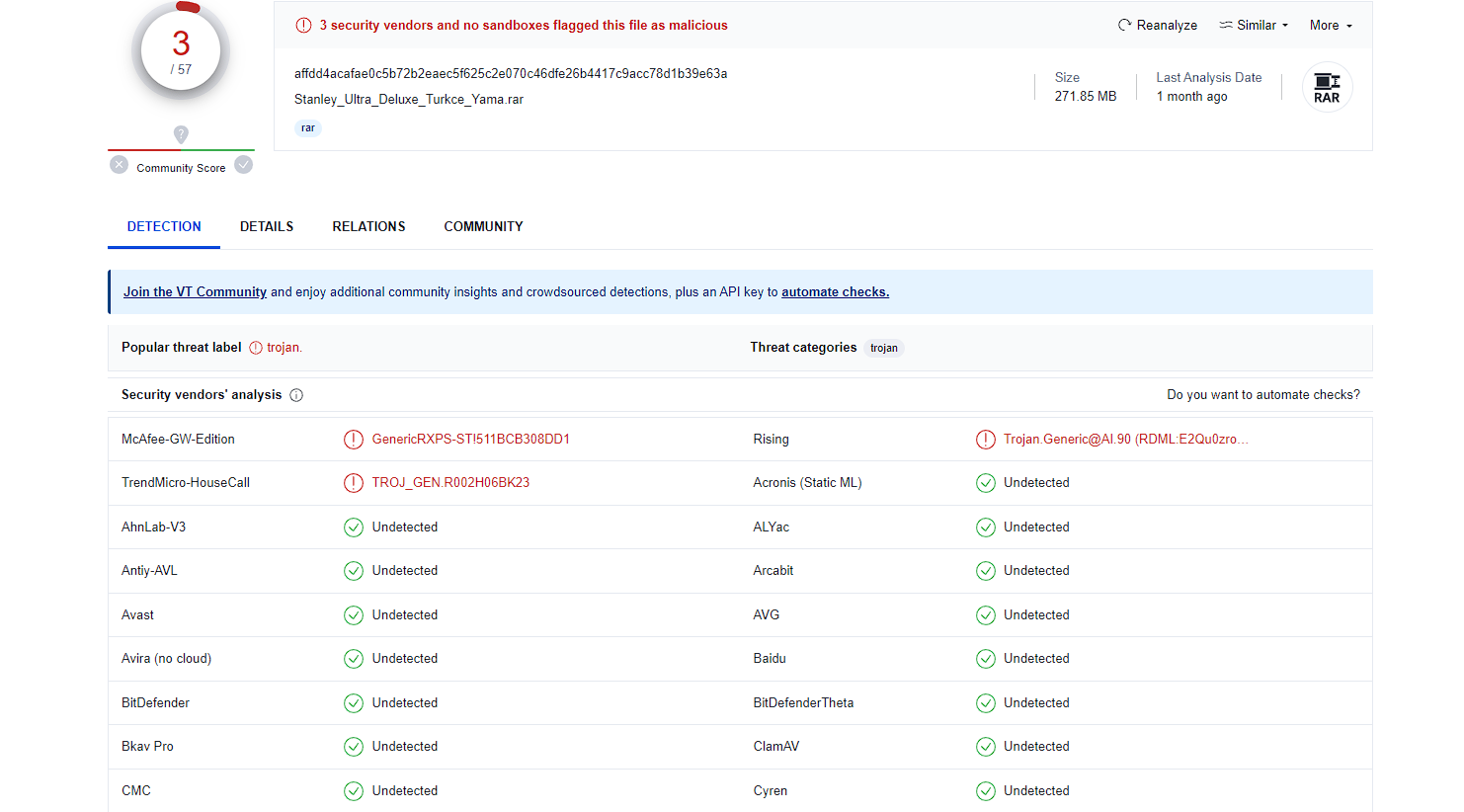Open the Relations tab
This screenshot has width=1464, height=812.
(368, 226)
